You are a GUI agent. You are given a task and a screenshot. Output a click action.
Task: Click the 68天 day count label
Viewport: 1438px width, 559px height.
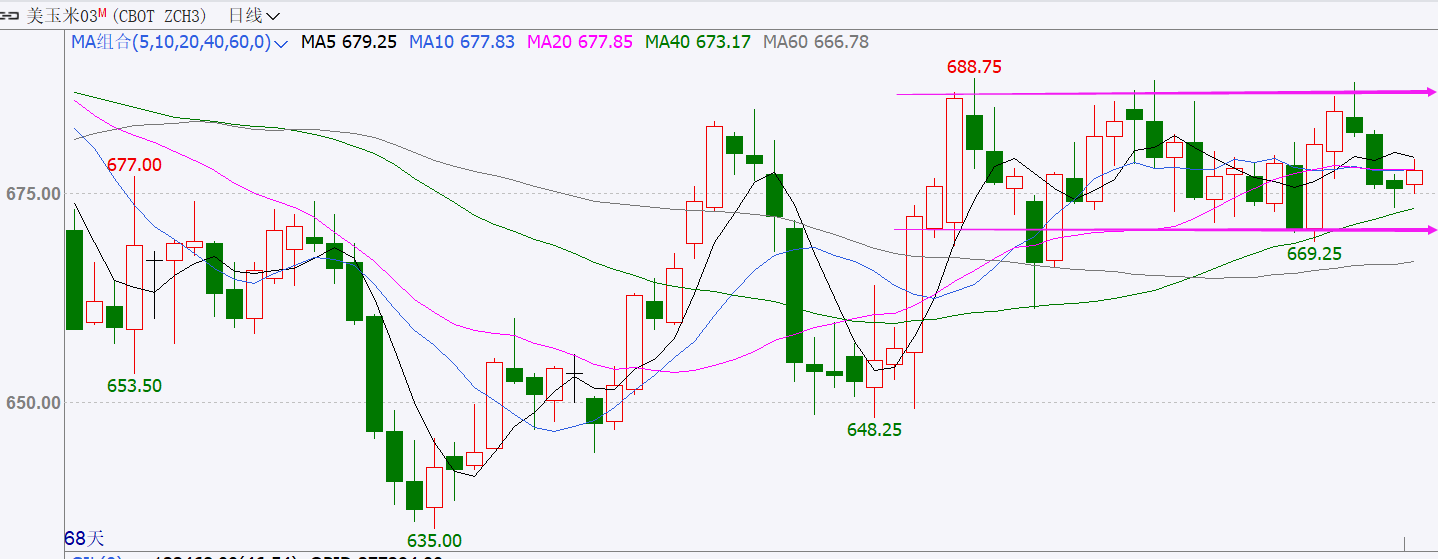(83, 538)
